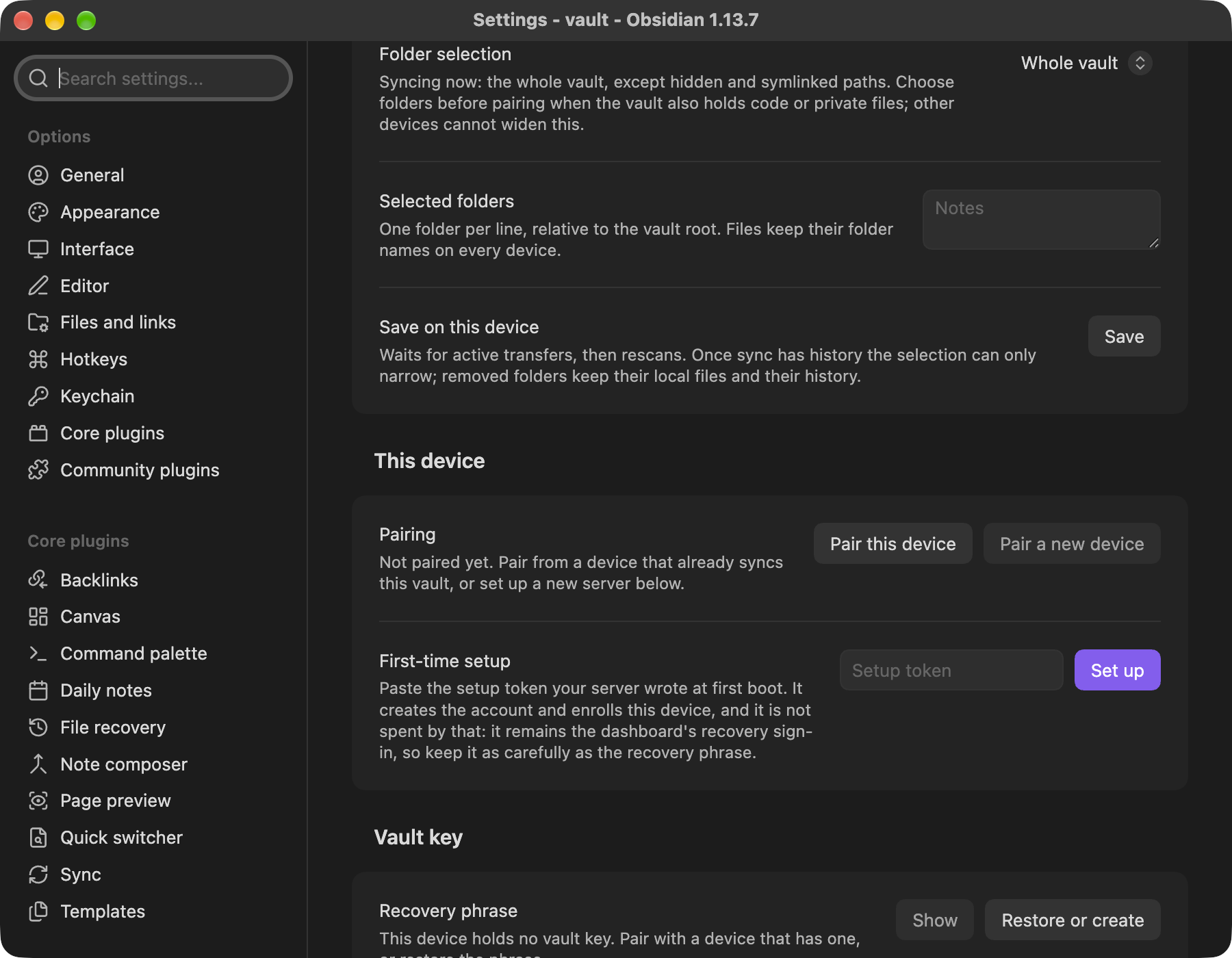The width and height of the screenshot is (1232, 958).
Task: Click the Vault key heading
Action: click(x=418, y=837)
